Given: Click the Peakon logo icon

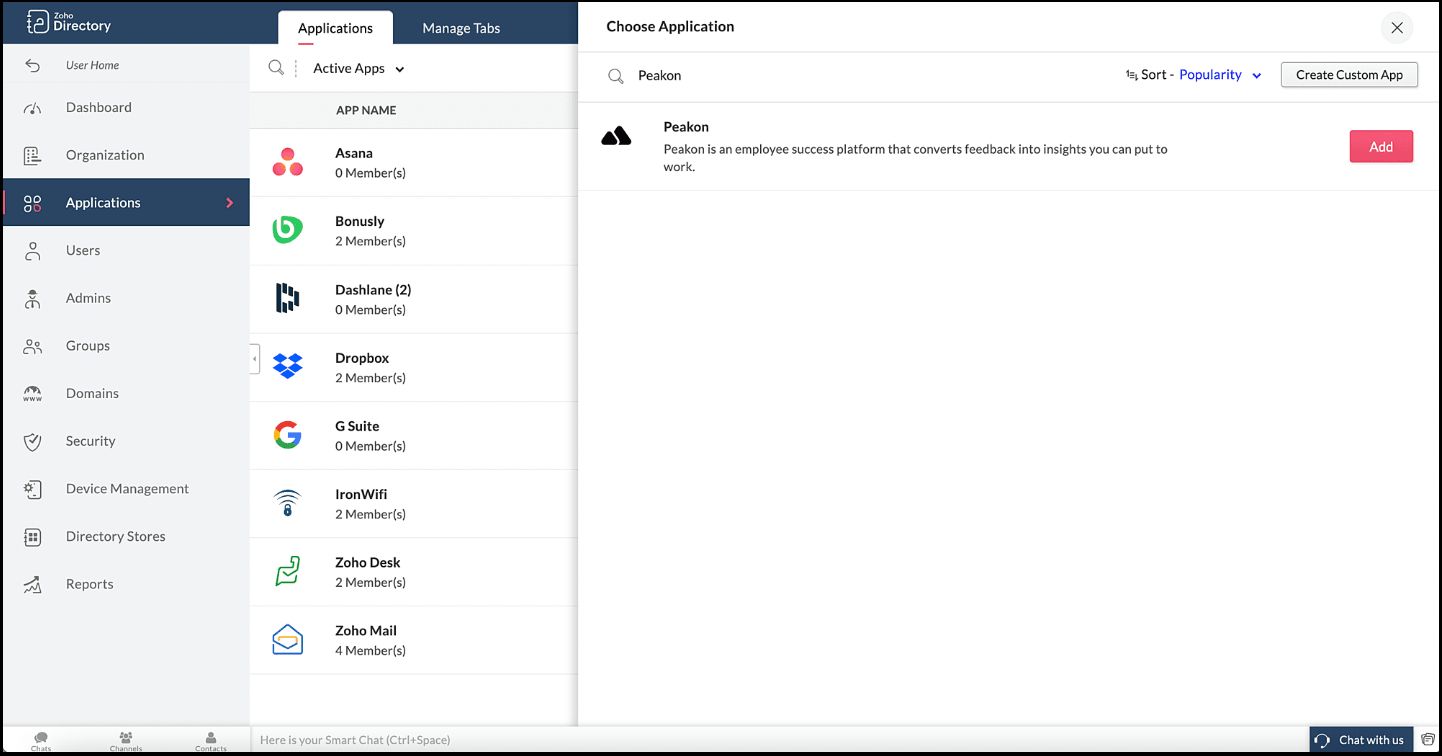Looking at the screenshot, I should 616,137.
